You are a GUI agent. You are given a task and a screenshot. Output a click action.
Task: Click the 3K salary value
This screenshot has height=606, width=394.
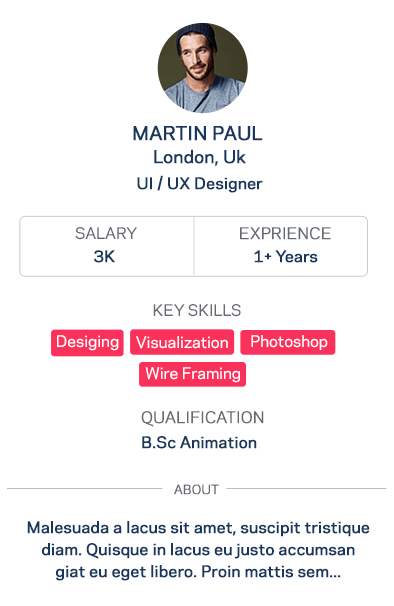104,257
